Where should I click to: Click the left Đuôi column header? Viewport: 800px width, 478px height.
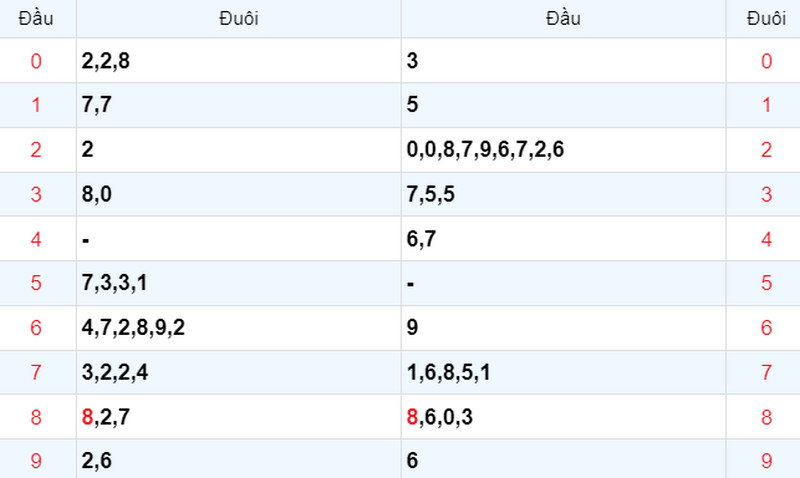coord(239,18)
